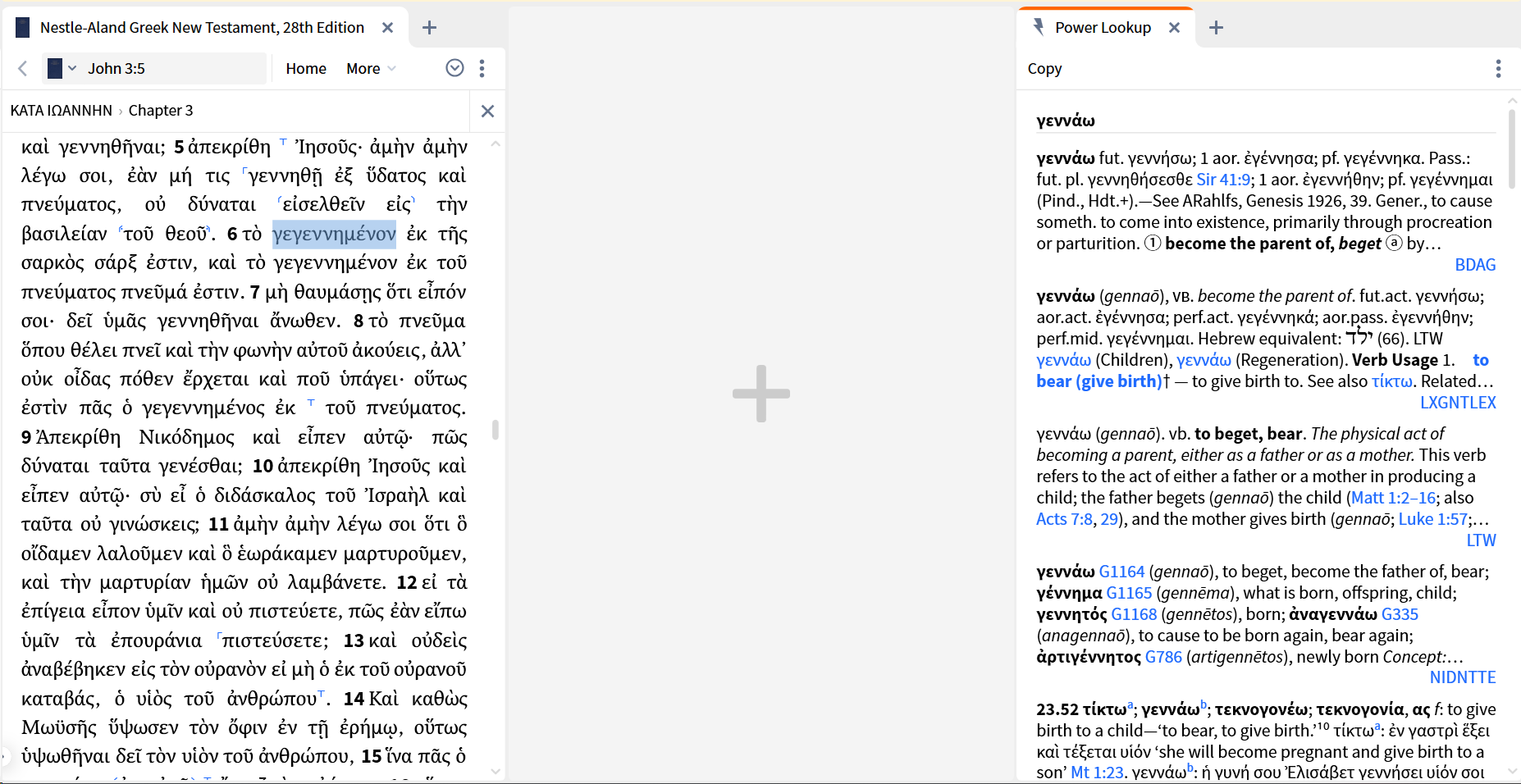Expand the More menu
The height and width of the screenshot is (784, 1521).
click(x=371, y=69)
